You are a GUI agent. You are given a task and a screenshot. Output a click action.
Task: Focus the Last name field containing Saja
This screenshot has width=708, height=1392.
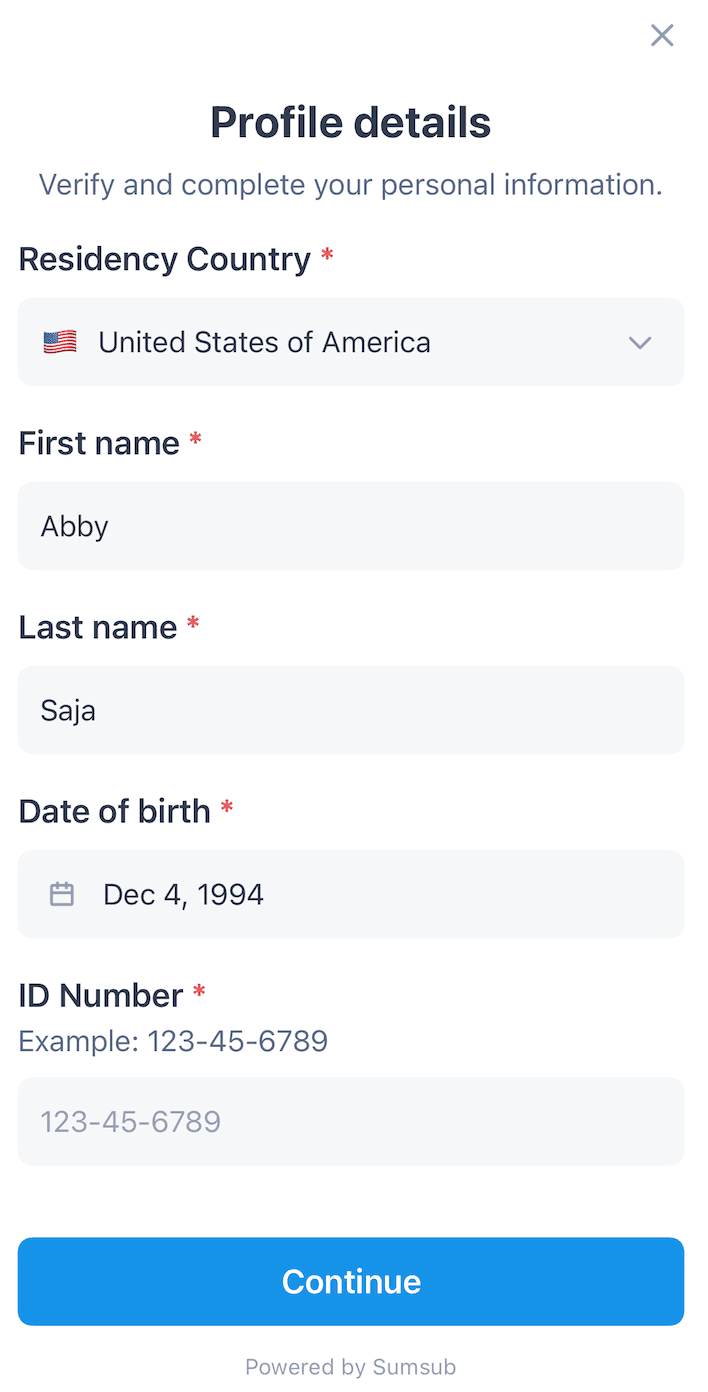[x=350, y=710]
